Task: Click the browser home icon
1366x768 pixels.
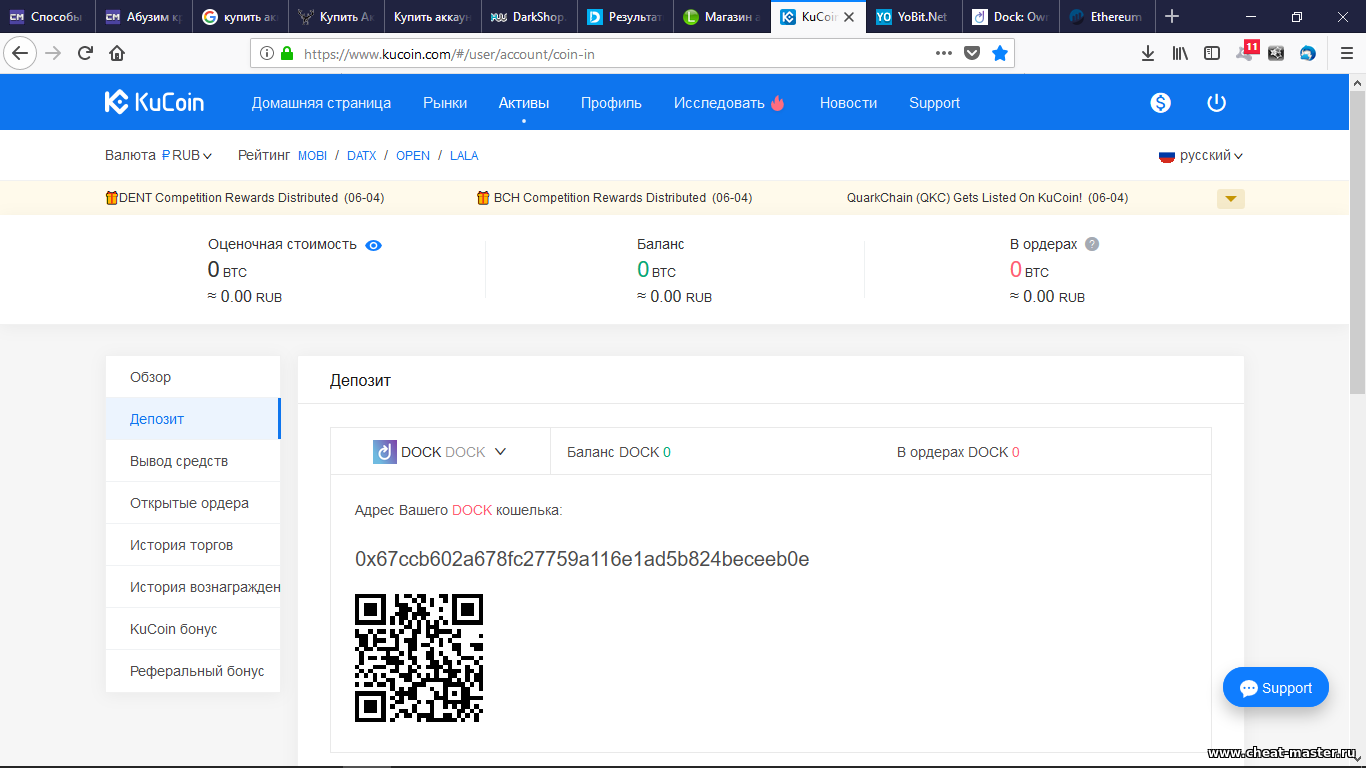Action: point(117,53)
